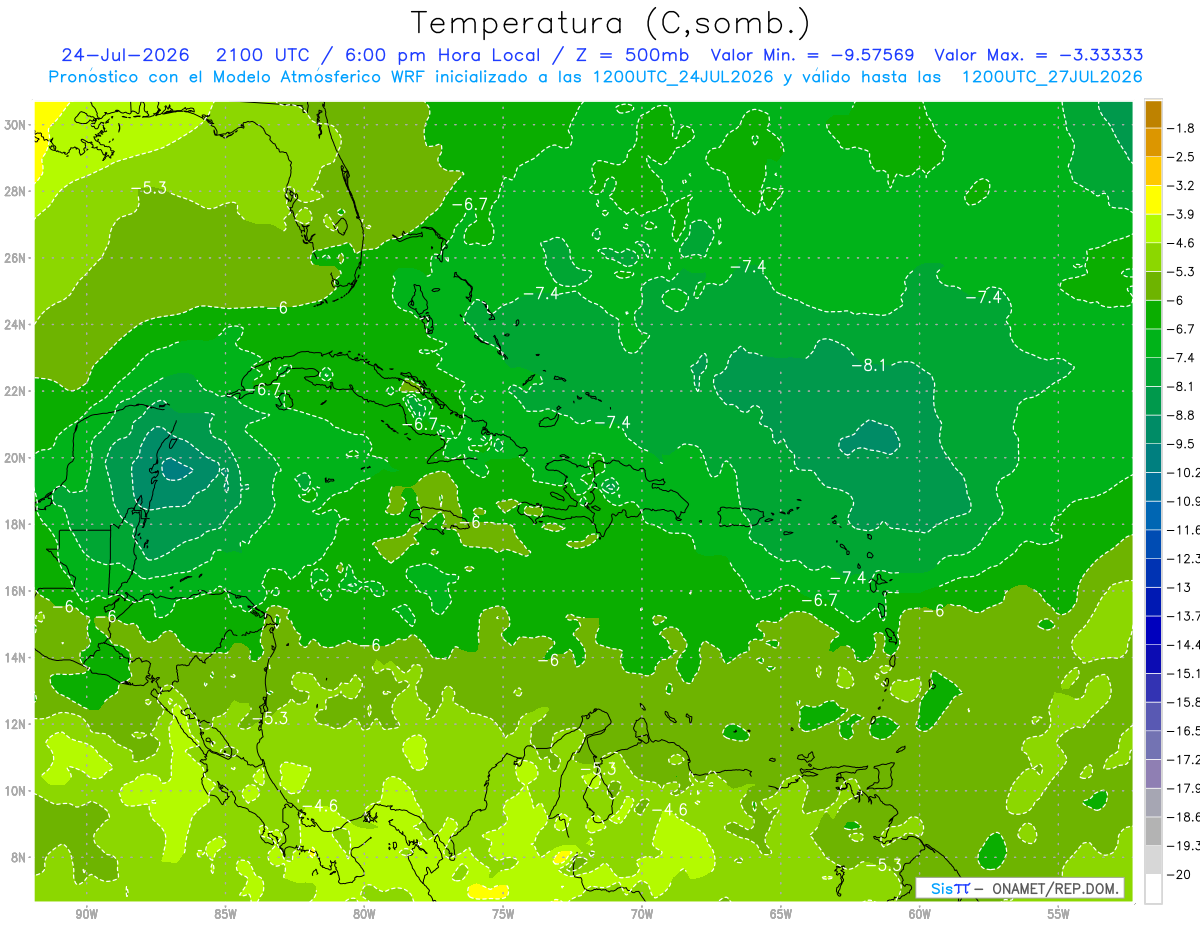Select the 'Z = 500mb' level text
Image resolution: width=1200 pixels, height=927 pixels.
[x=631, y=55]
